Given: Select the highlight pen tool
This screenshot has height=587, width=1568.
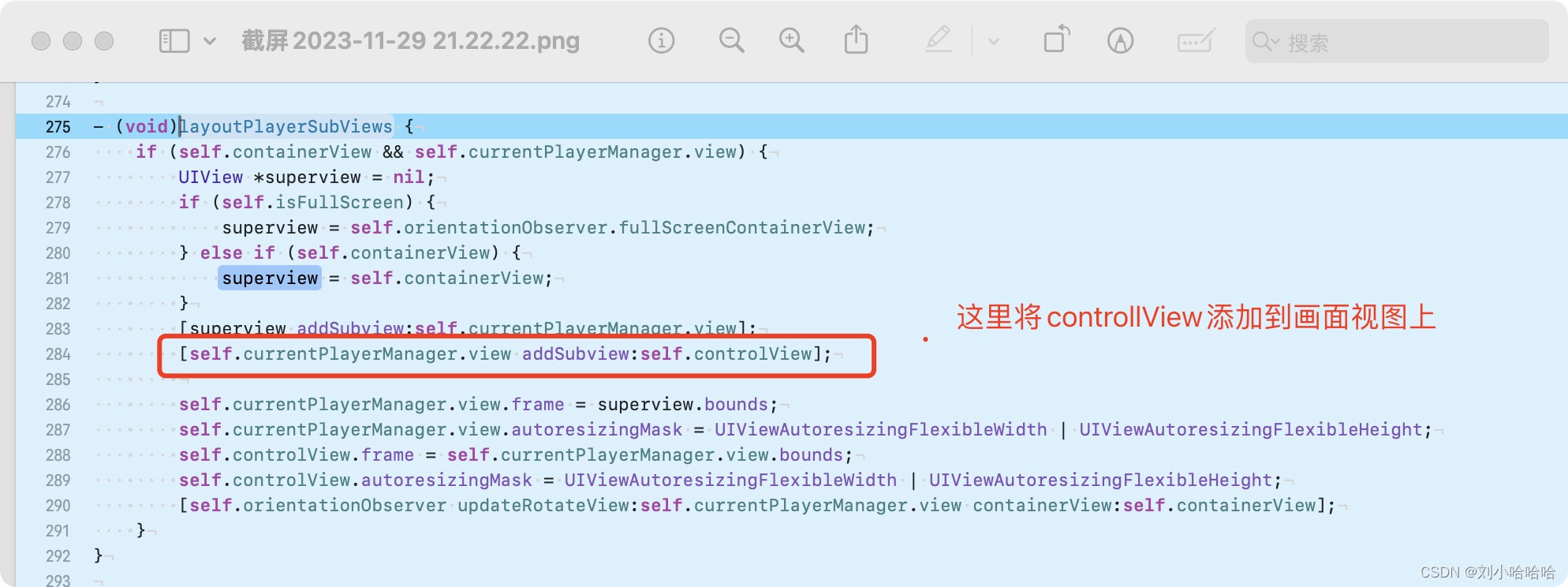Looking at the screenshot, I should [x=939, y=39].
